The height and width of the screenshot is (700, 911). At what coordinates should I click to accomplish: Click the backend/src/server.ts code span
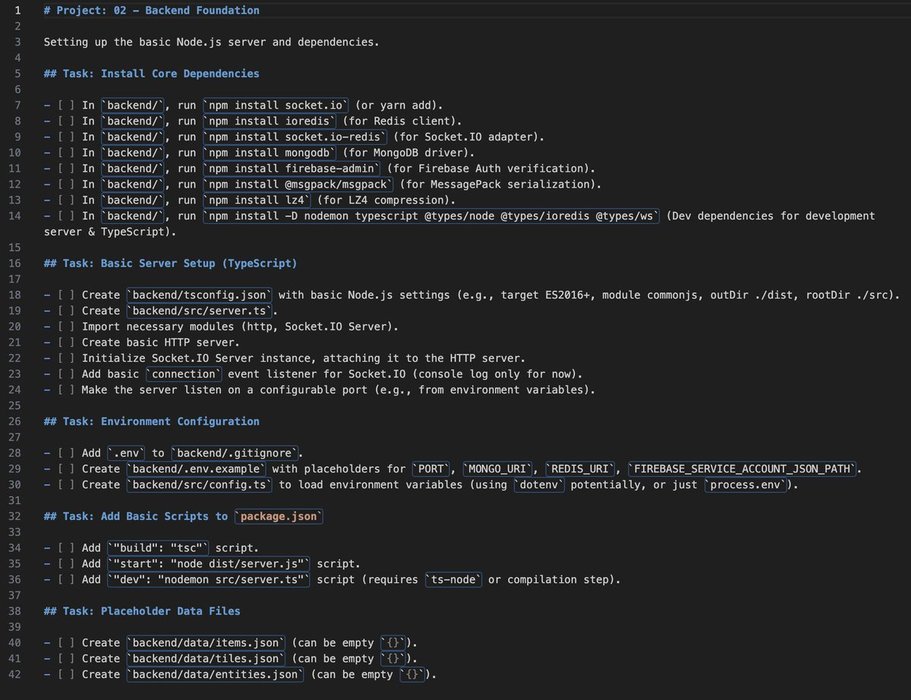click(193, 311)
